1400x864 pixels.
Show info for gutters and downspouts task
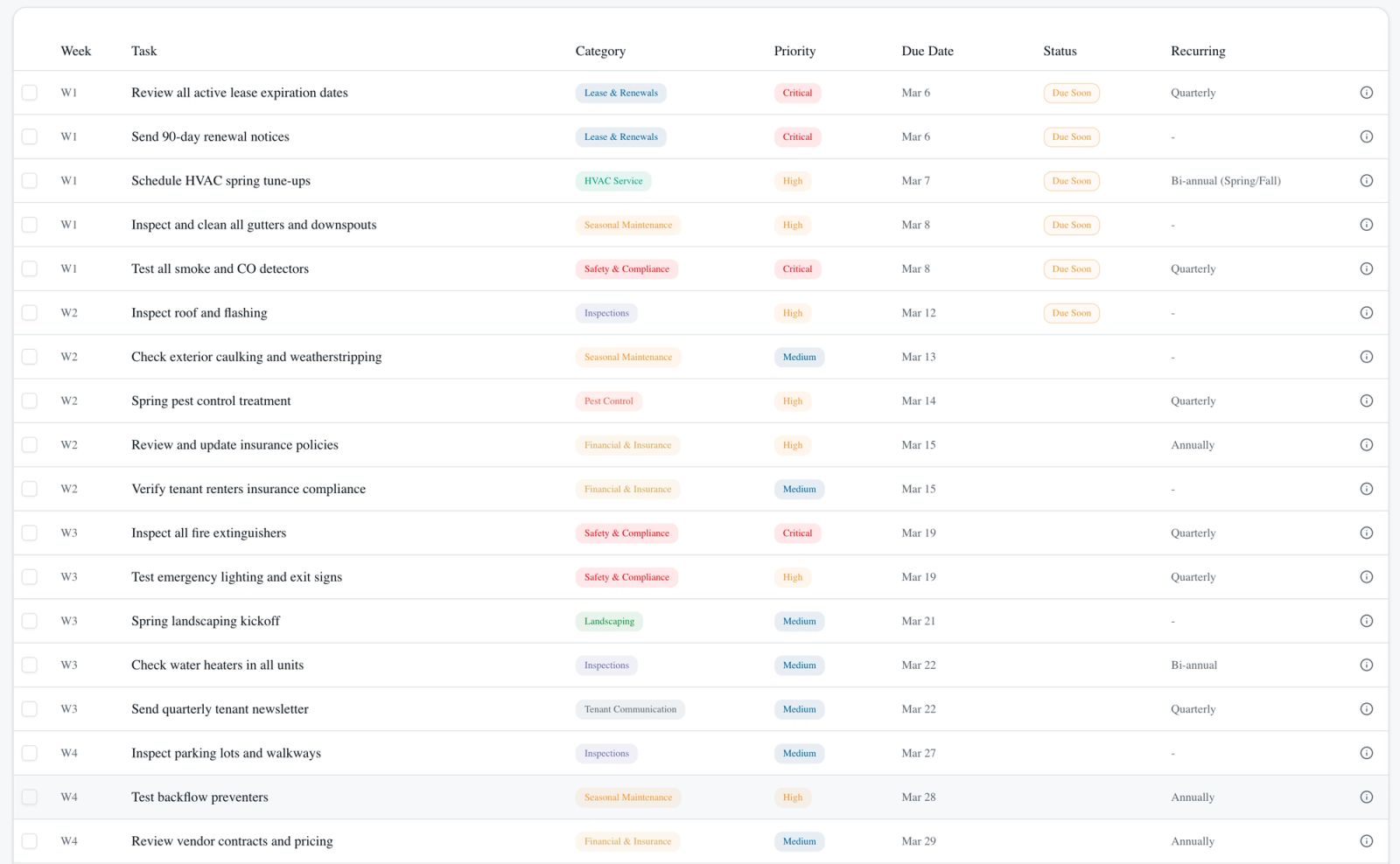(x=1366, y=225)
